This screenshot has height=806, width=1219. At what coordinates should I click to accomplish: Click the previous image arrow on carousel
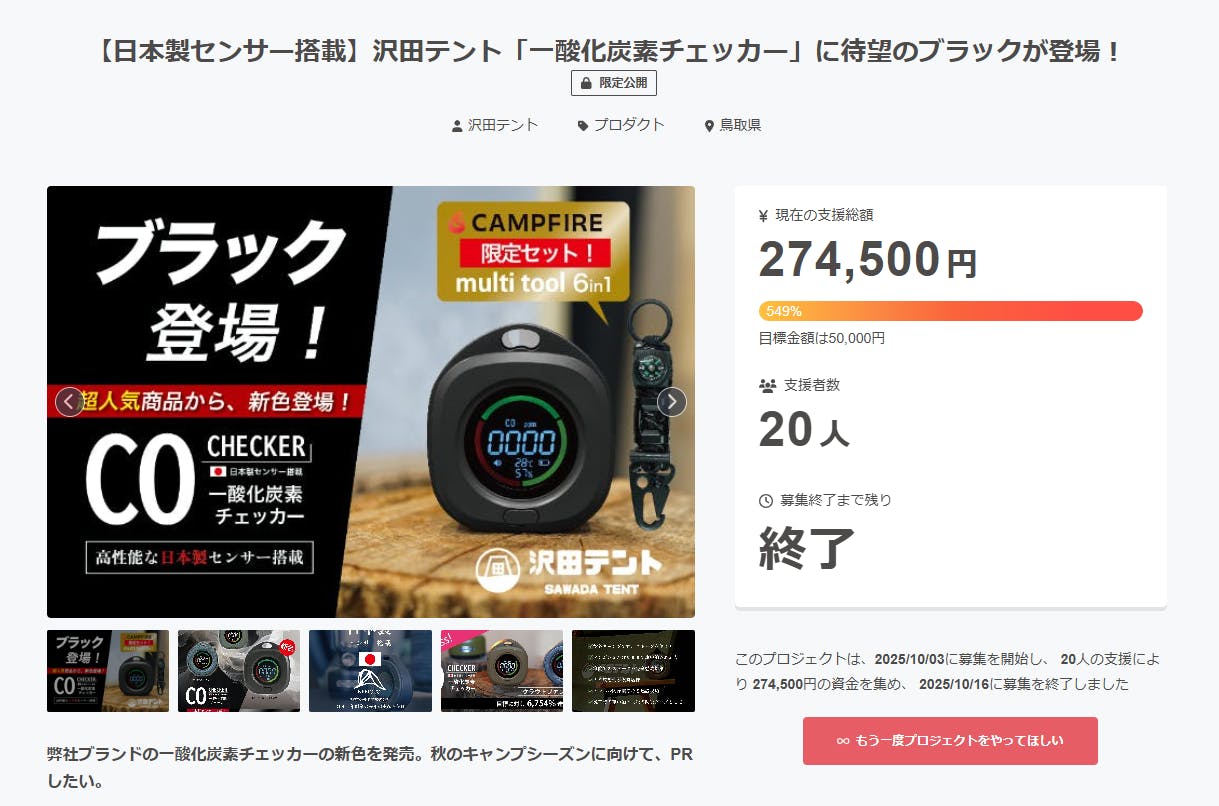pos(69,402)
